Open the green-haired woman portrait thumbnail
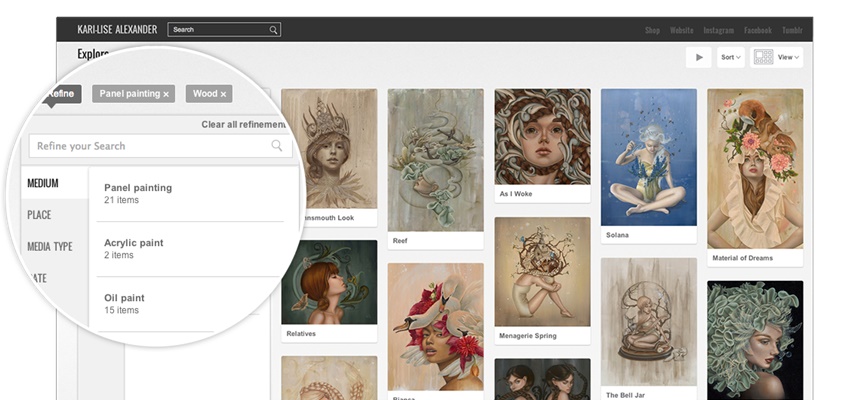This screenshot has height=400, width=857. (x=755, y=340)
